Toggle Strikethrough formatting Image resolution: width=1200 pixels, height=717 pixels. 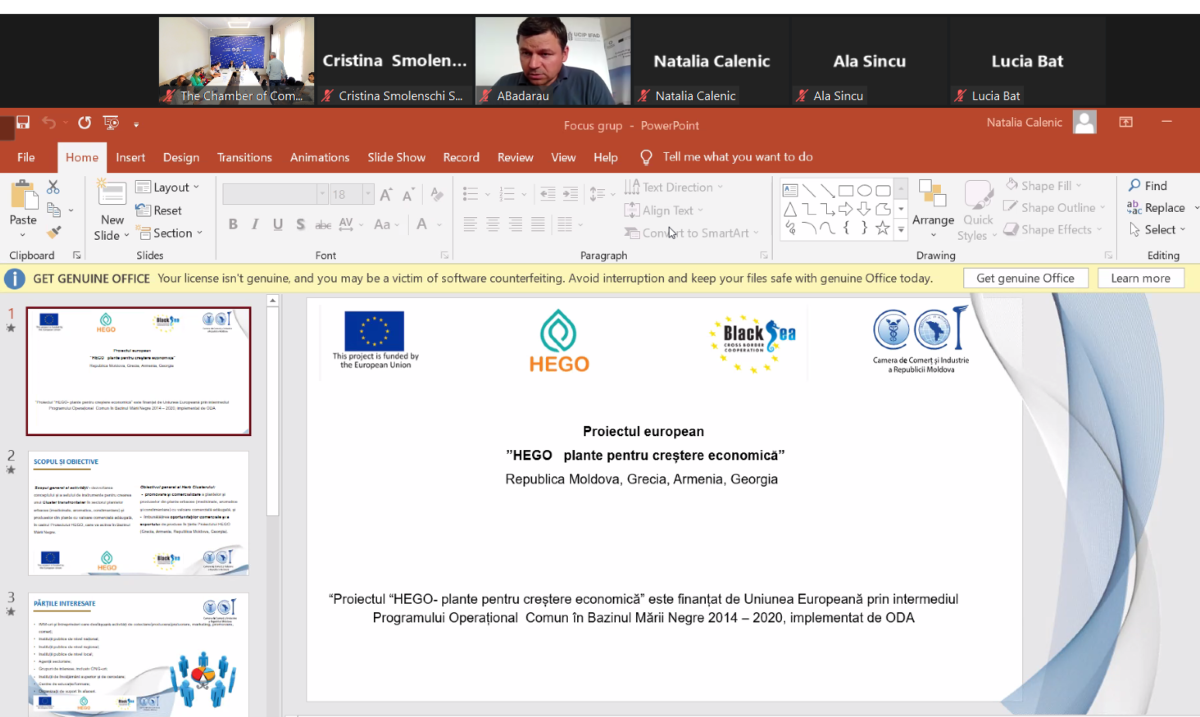323,225
